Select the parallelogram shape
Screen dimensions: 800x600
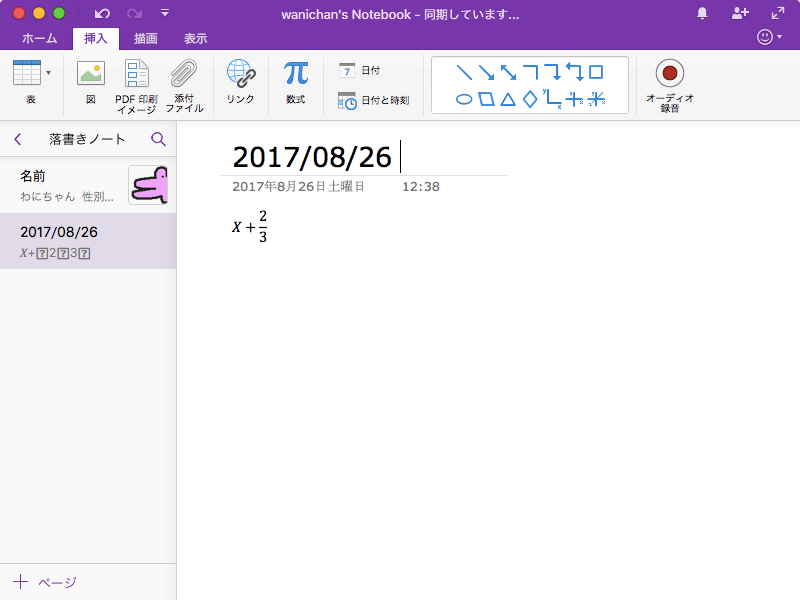coord(486,99)
